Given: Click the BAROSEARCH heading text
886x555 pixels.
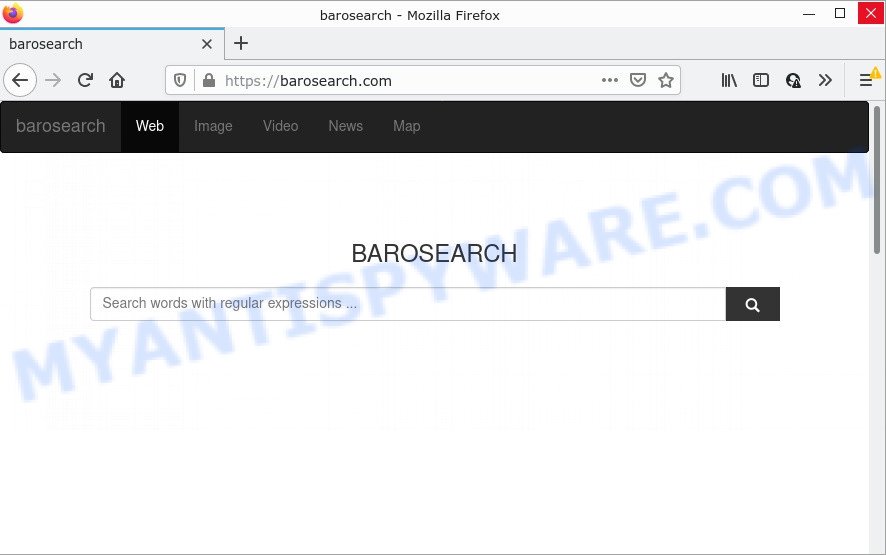Looking at the screenshot, I should [x=434, y=253].
